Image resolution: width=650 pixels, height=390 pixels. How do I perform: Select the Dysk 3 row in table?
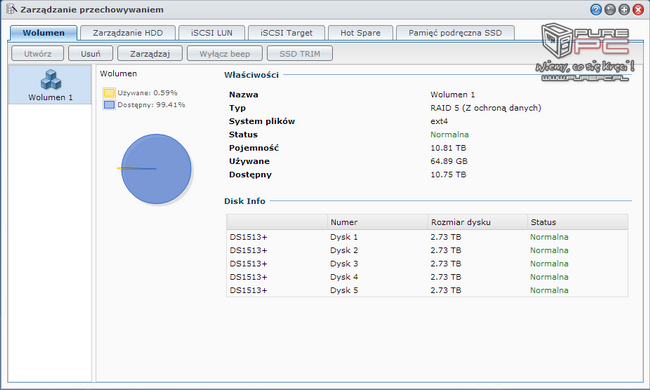point(427,264)
